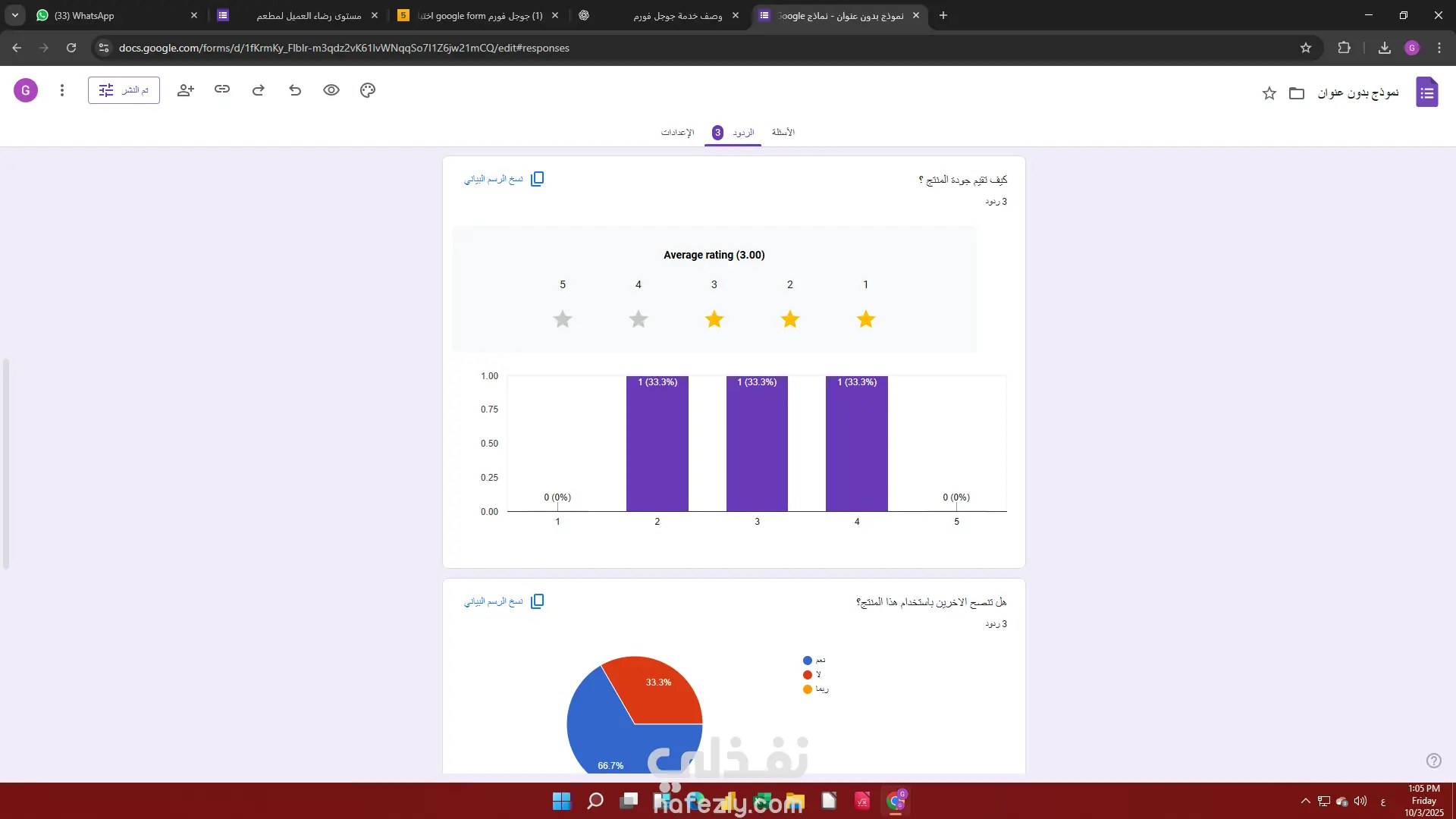Star this form document
Viewport: 1456px width, 819px height.
(x=1269, y=93)
